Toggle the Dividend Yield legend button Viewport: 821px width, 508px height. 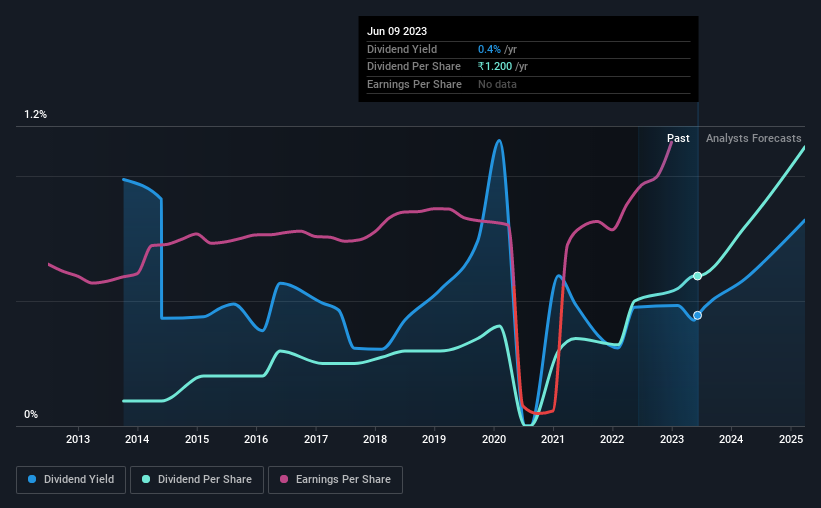(71, 480)
